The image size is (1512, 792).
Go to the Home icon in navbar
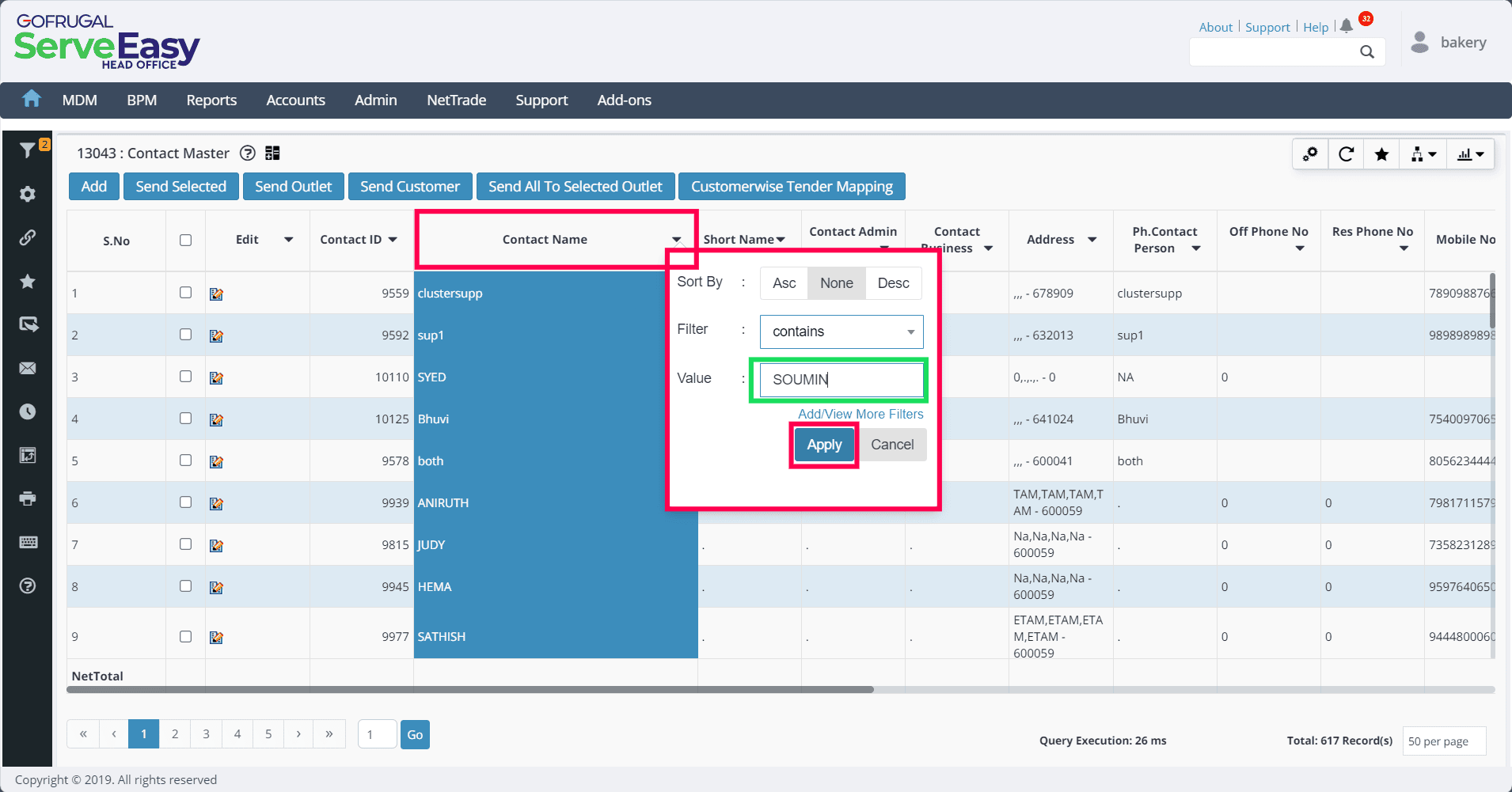[32, 99]
